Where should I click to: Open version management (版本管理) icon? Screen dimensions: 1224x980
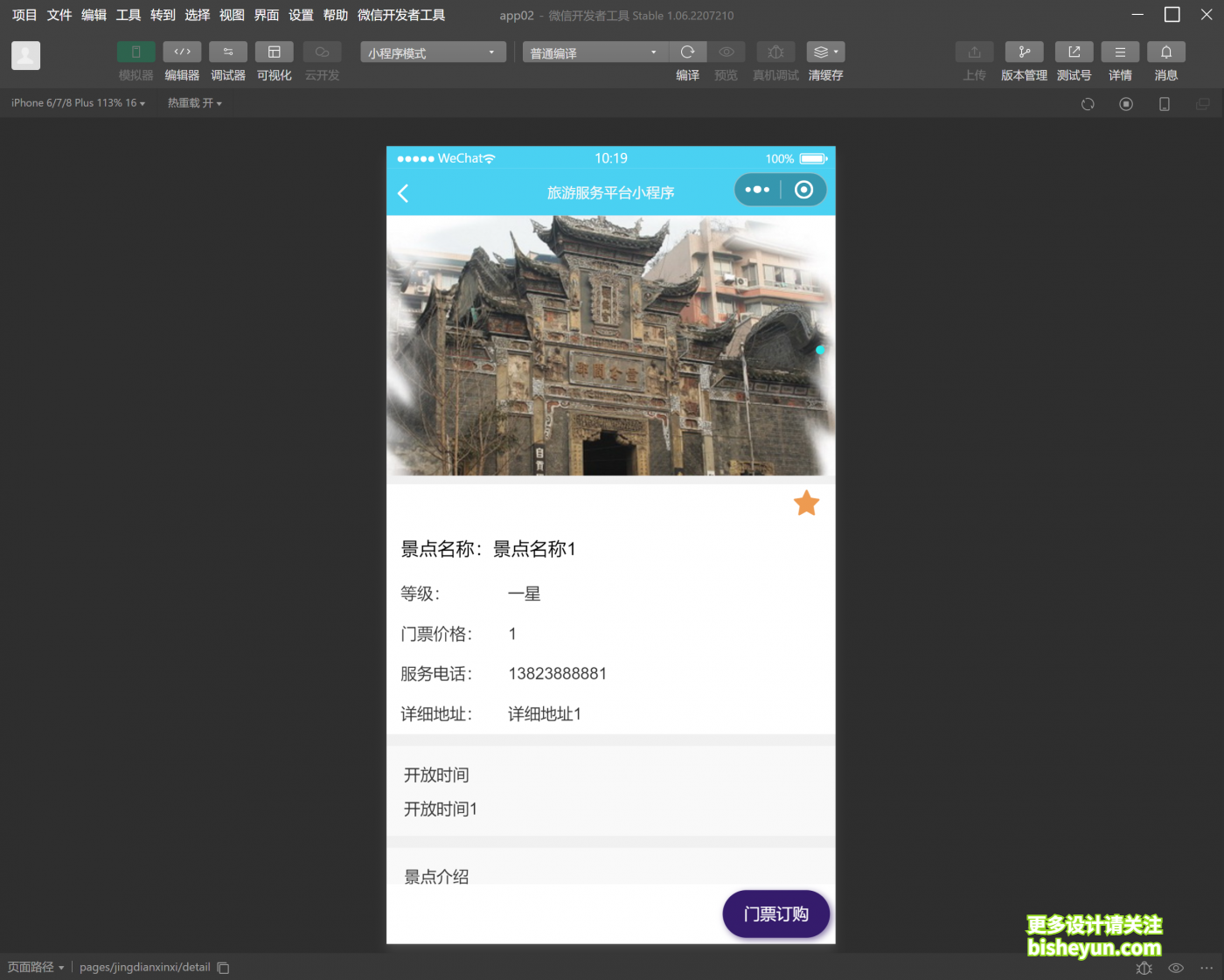click(1024, 52)
